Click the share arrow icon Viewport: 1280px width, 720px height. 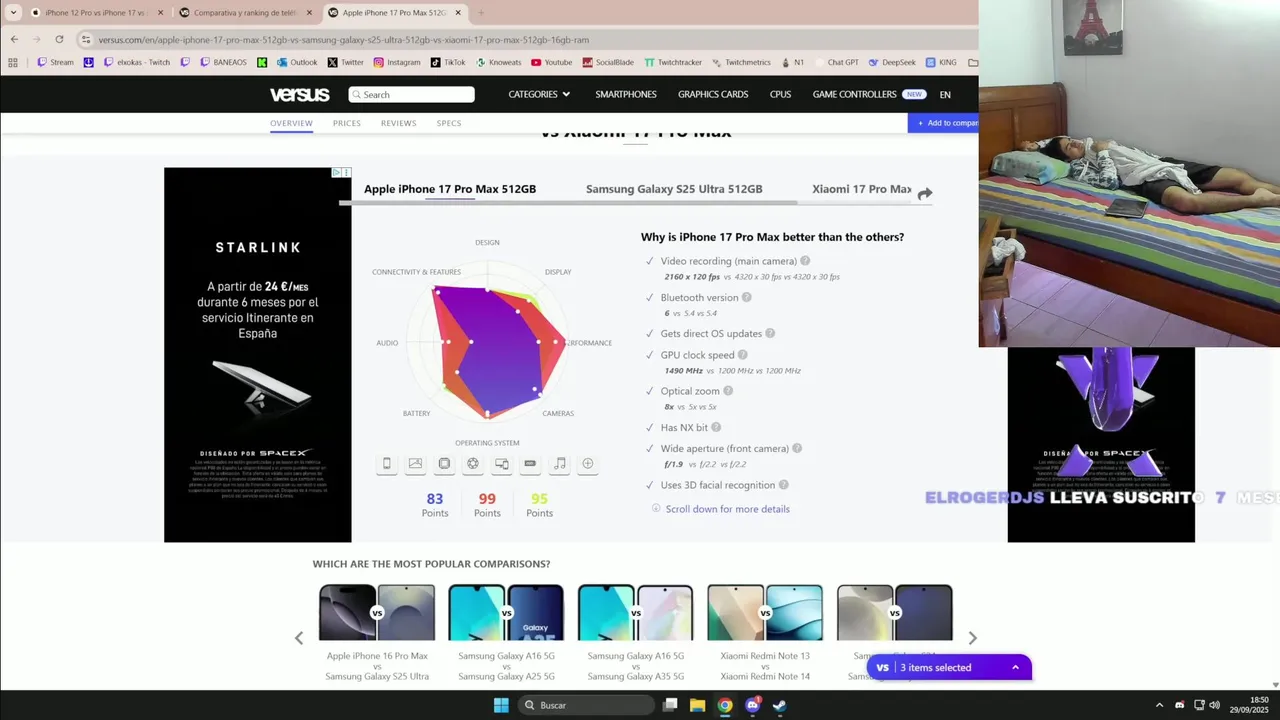click(925, 194)
